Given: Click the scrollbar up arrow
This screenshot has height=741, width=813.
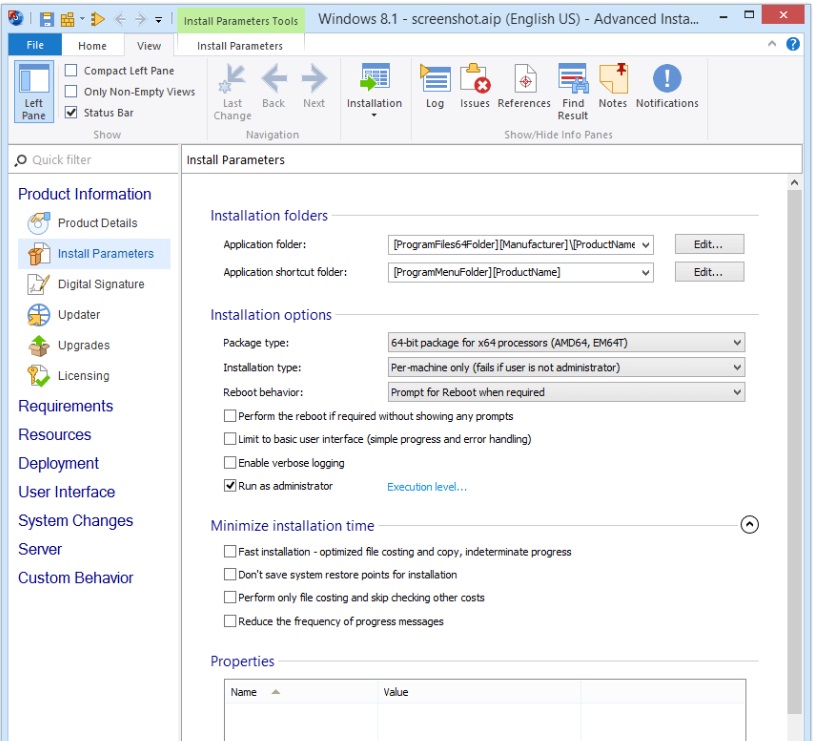Looking at the screenshot, I should click(794, 182).
